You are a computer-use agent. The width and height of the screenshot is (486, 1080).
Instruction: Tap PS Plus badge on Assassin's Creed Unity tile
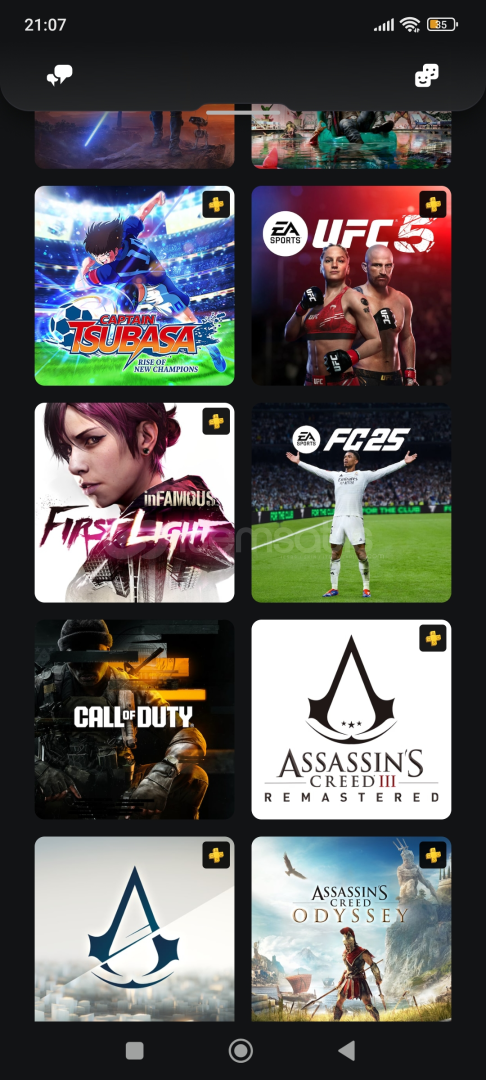[216, 855]
